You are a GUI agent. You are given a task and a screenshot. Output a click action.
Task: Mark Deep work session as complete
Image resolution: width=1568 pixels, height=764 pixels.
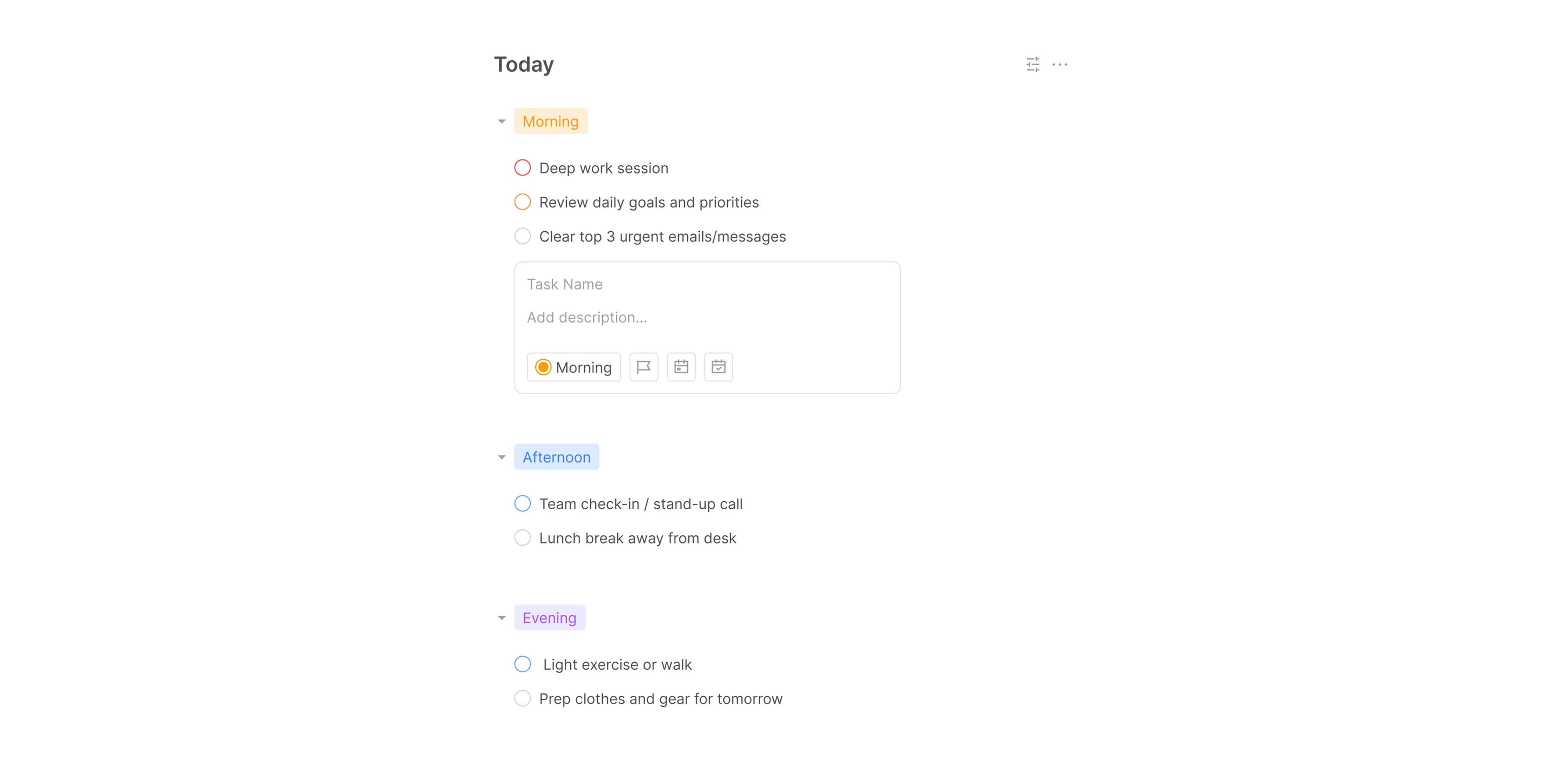point(522,168)
